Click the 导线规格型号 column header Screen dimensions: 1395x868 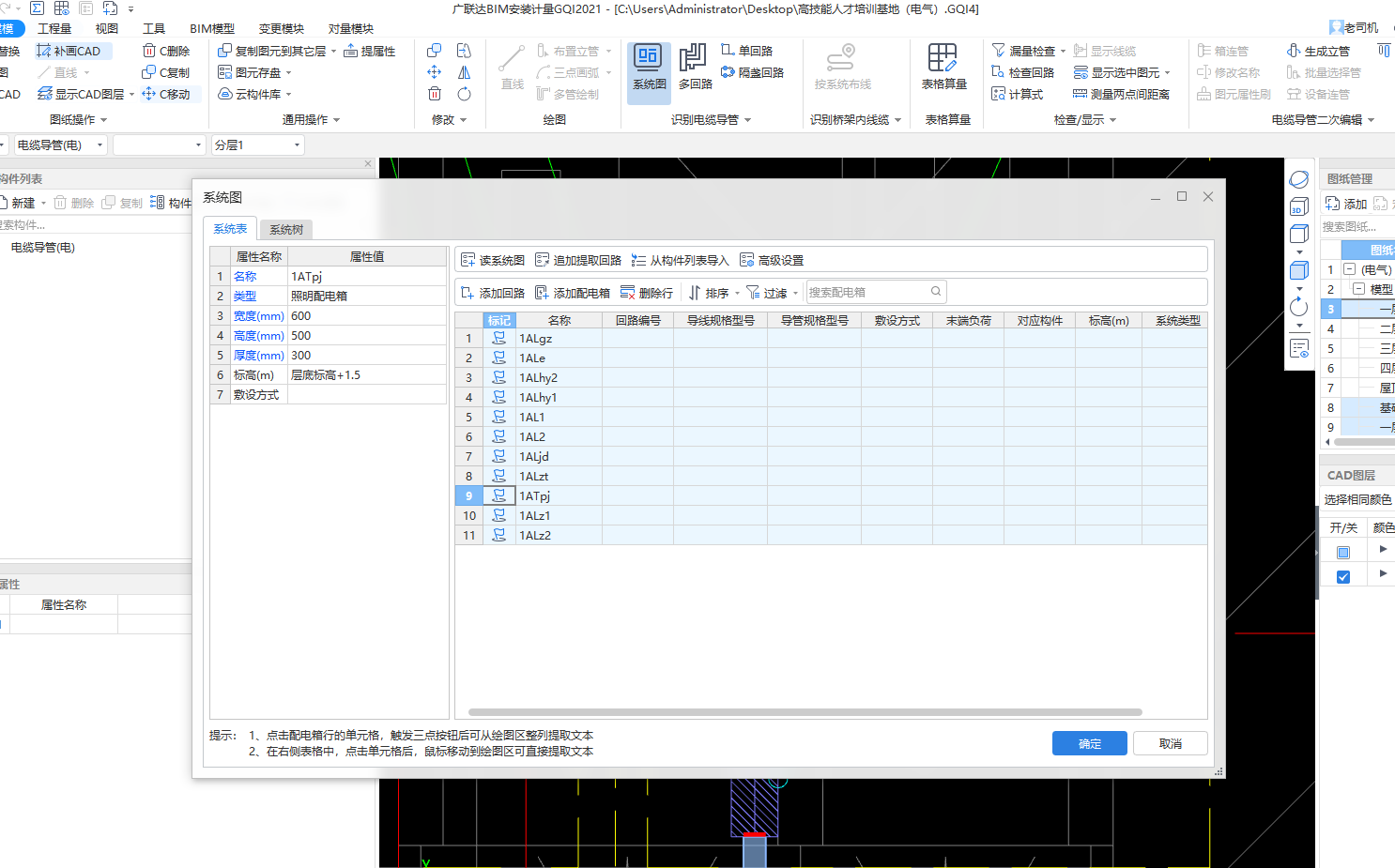[721, 320]
